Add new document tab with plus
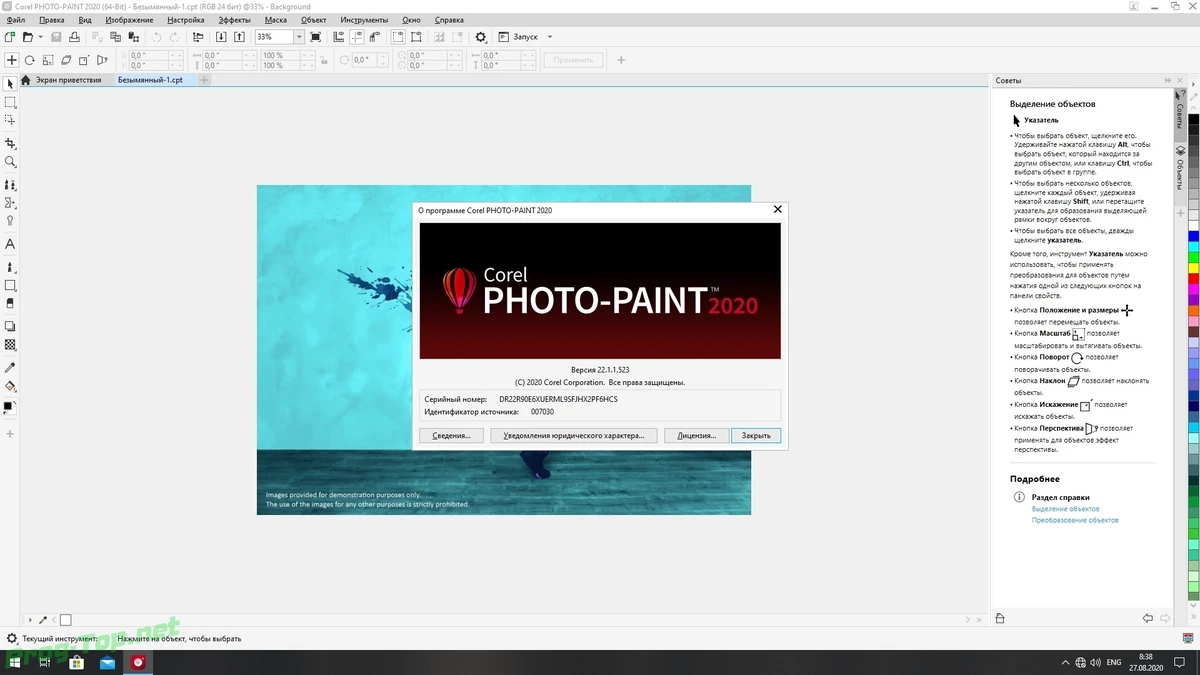1200x675 pixels. point(204,80)
